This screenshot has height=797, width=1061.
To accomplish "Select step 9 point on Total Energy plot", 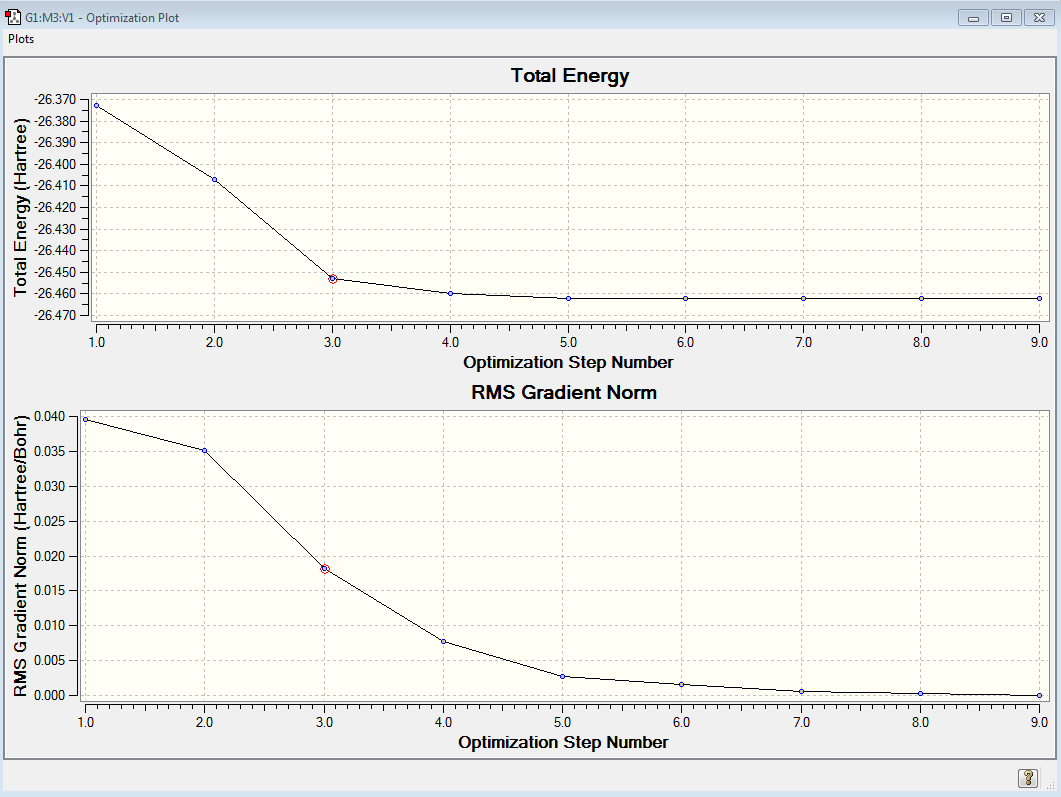I will 1039,298.
